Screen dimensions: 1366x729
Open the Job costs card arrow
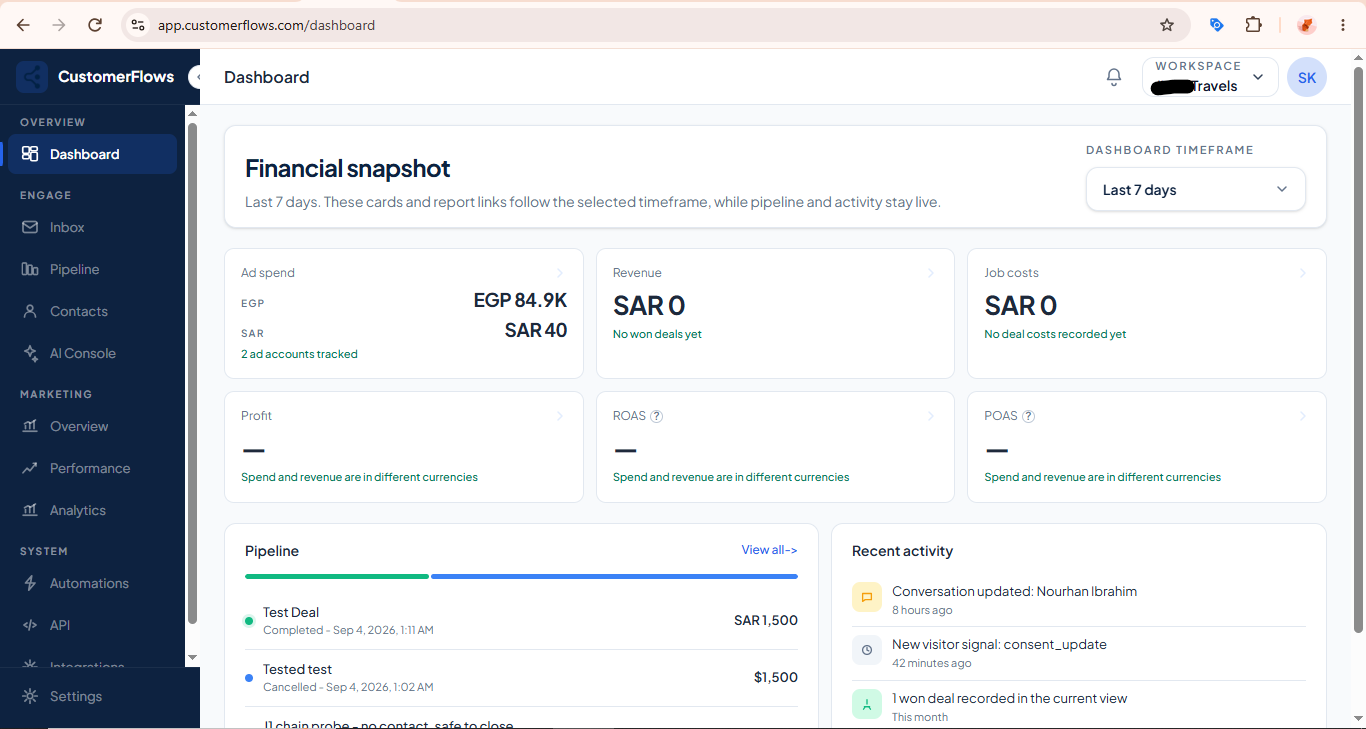tap(1303, 273)
